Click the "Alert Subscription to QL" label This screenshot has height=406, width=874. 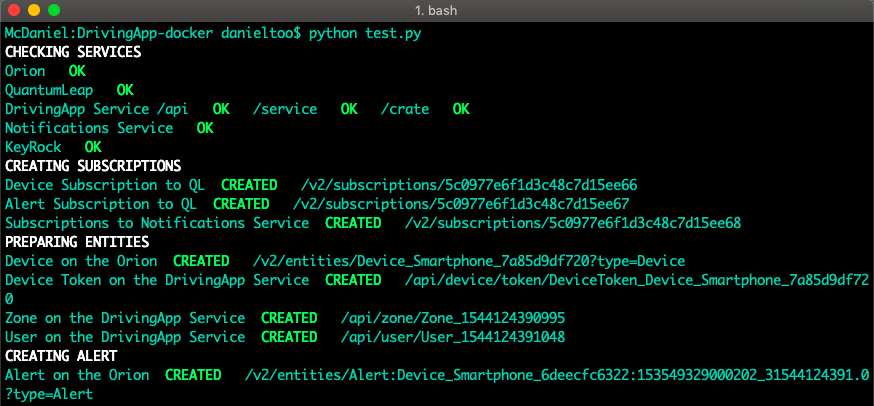101,204
